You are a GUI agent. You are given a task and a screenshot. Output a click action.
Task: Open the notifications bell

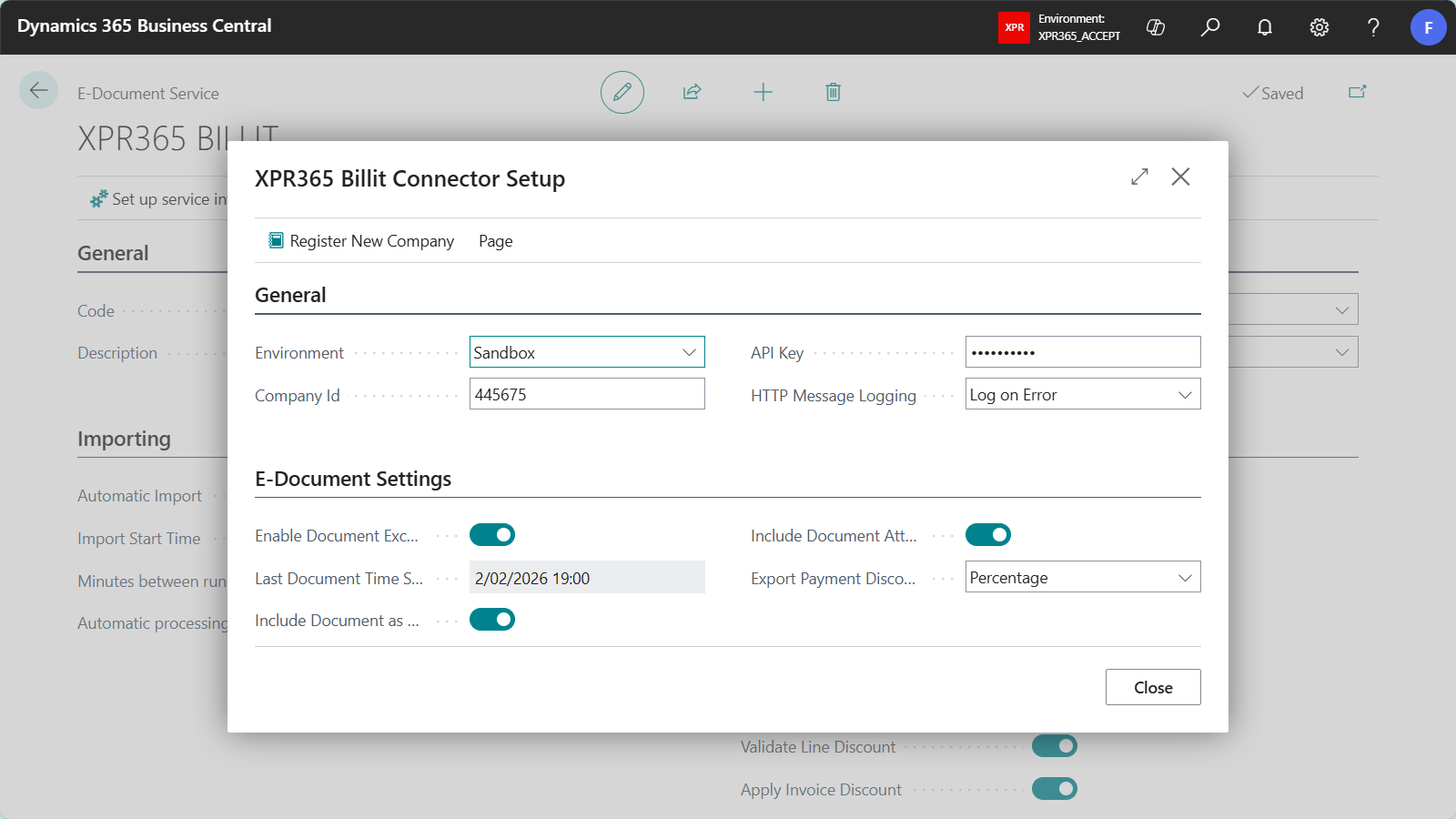[1265, 27]
